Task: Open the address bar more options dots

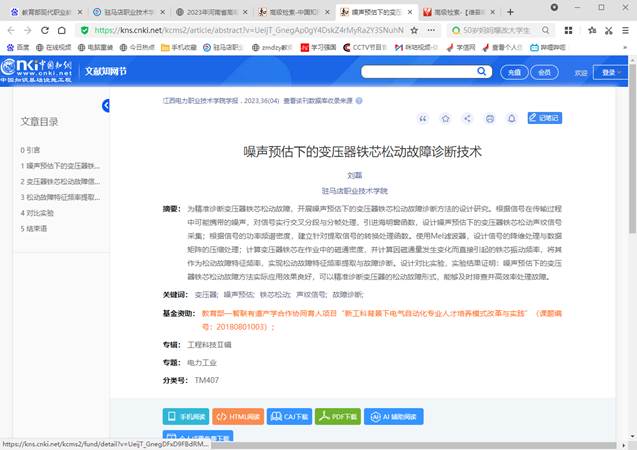Action: click(431, 30)
